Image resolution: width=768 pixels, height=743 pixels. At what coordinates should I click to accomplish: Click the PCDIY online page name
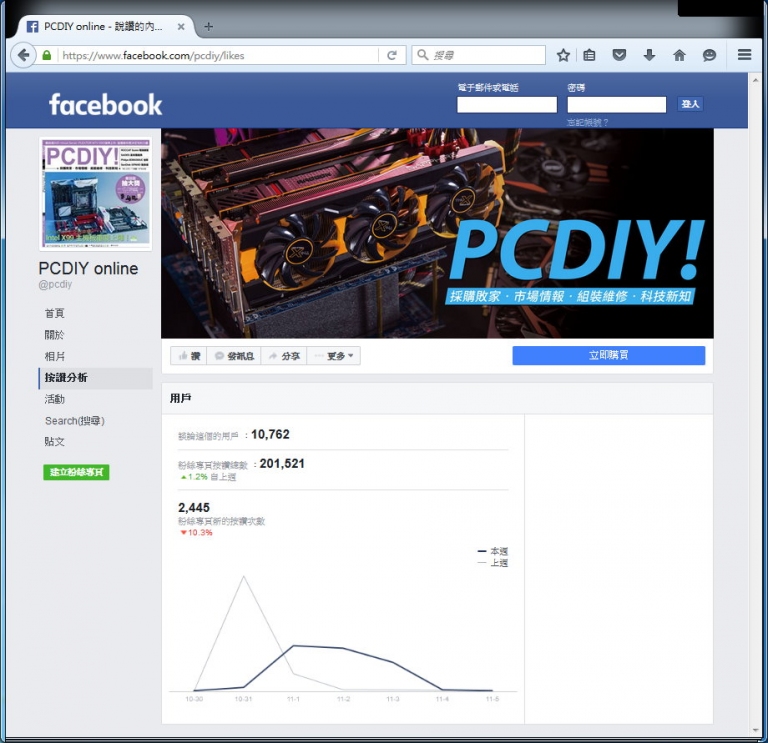(x=88, y=268)
